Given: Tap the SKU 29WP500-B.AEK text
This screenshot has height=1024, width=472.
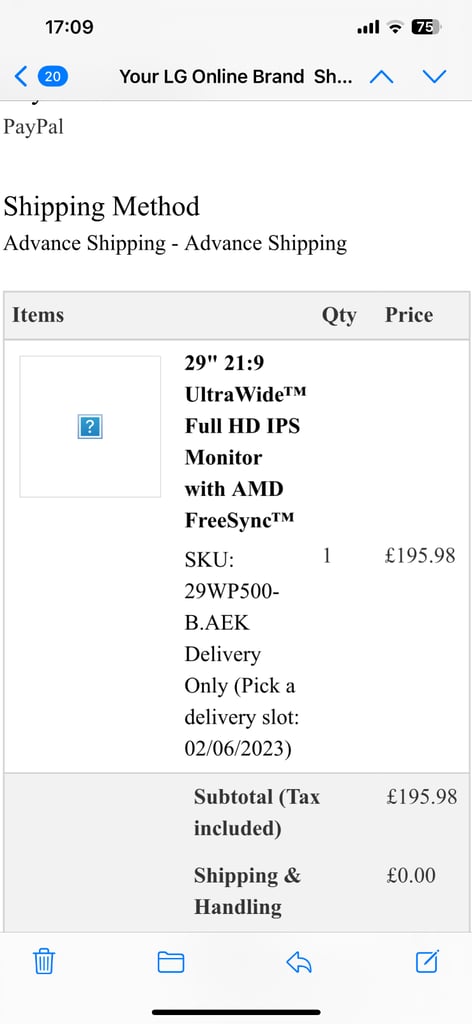Looking at the screenshot, I should coord(232,590).
